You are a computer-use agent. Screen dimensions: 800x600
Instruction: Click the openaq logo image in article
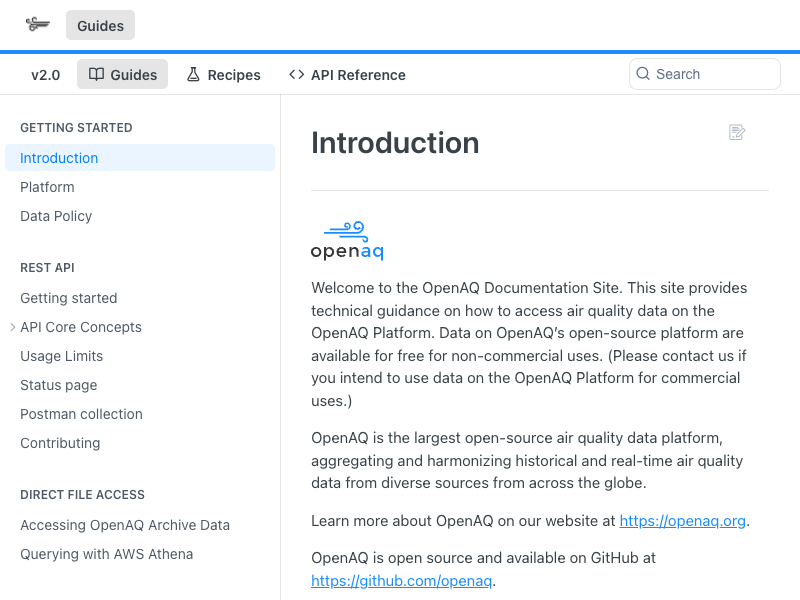[347, 240]
